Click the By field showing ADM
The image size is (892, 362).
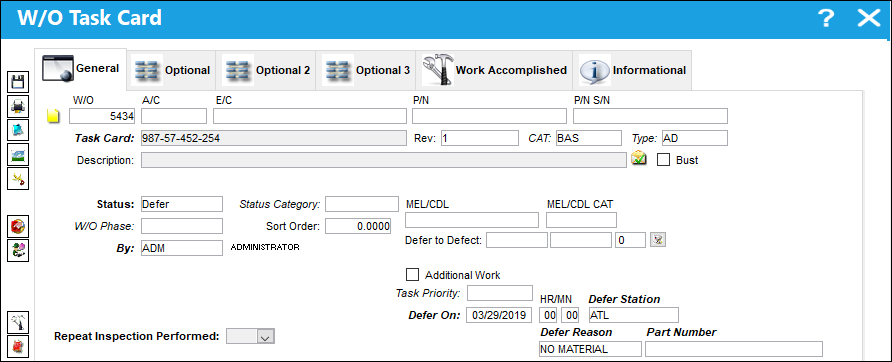tap(181, 248)
